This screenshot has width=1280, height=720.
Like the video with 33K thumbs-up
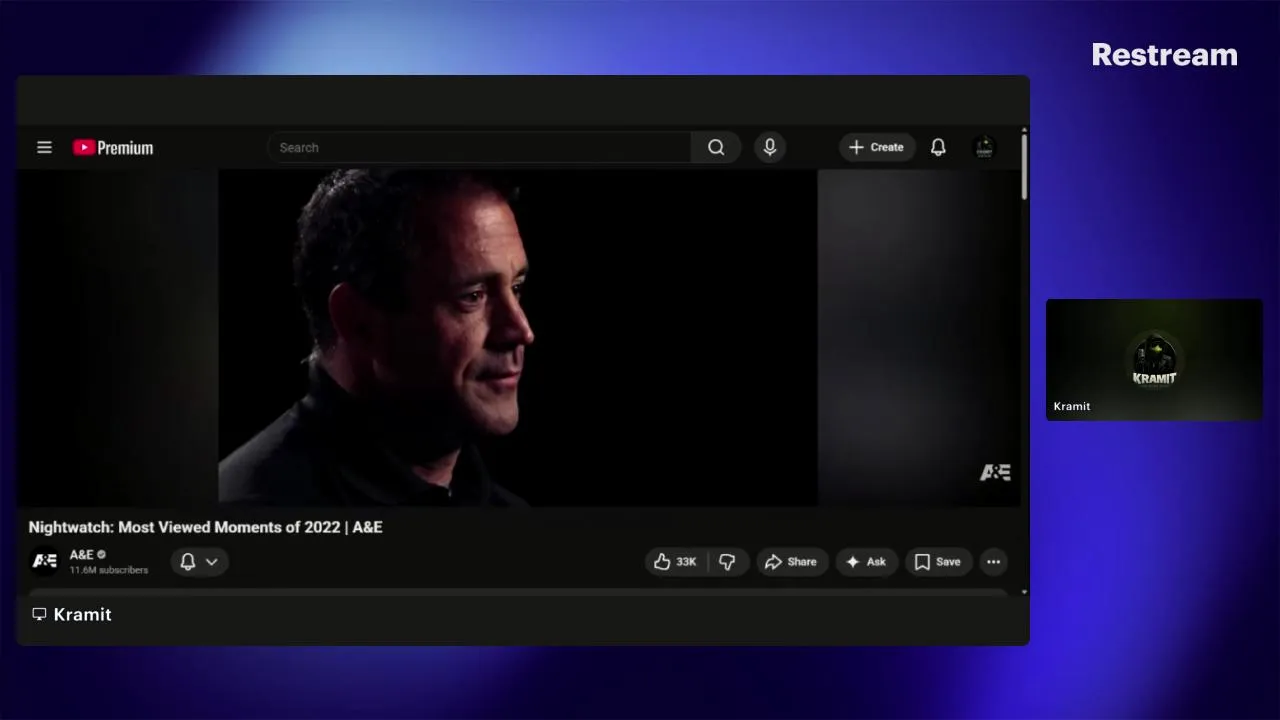tap(675, 562)
